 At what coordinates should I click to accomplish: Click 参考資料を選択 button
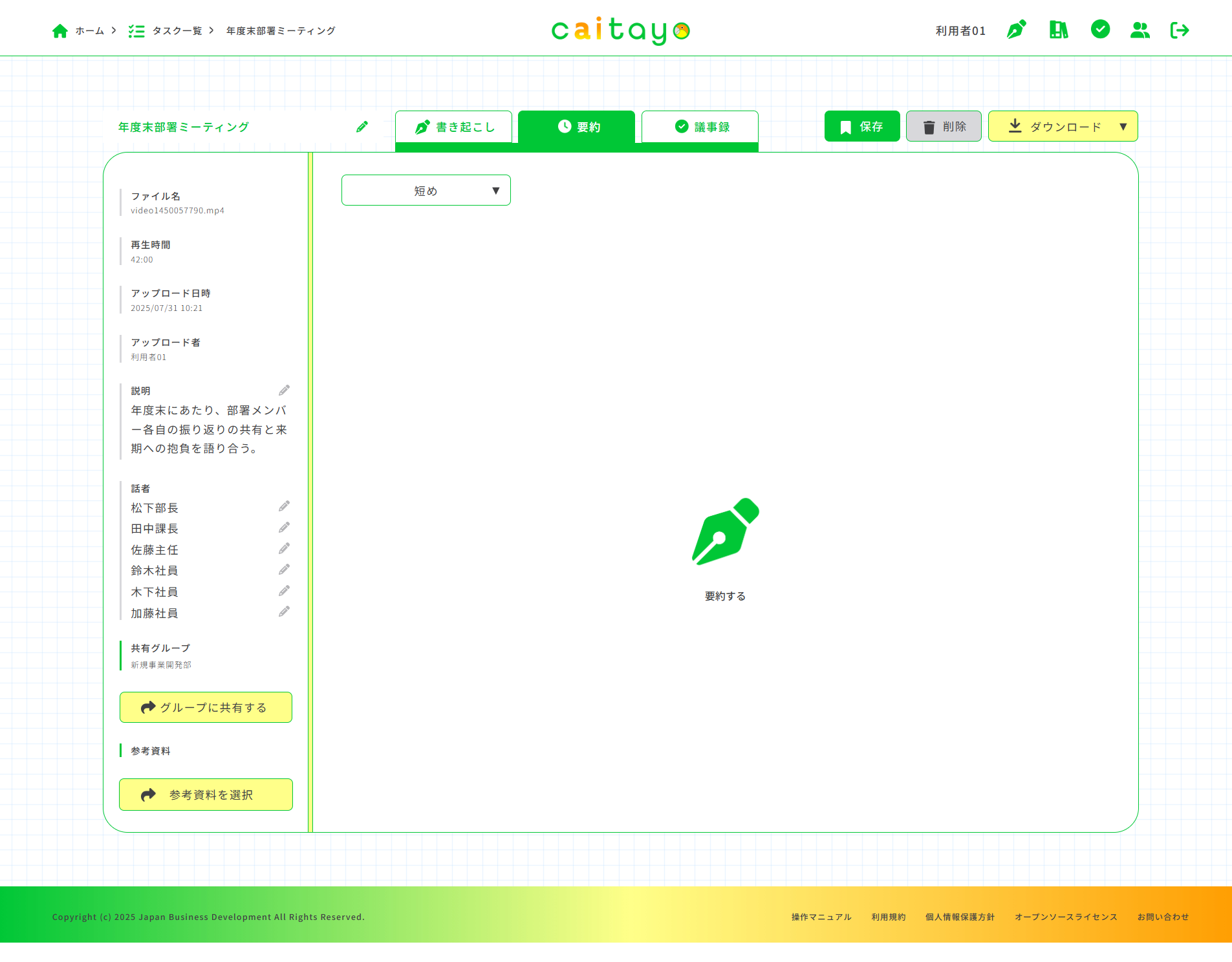coord(206,795)
